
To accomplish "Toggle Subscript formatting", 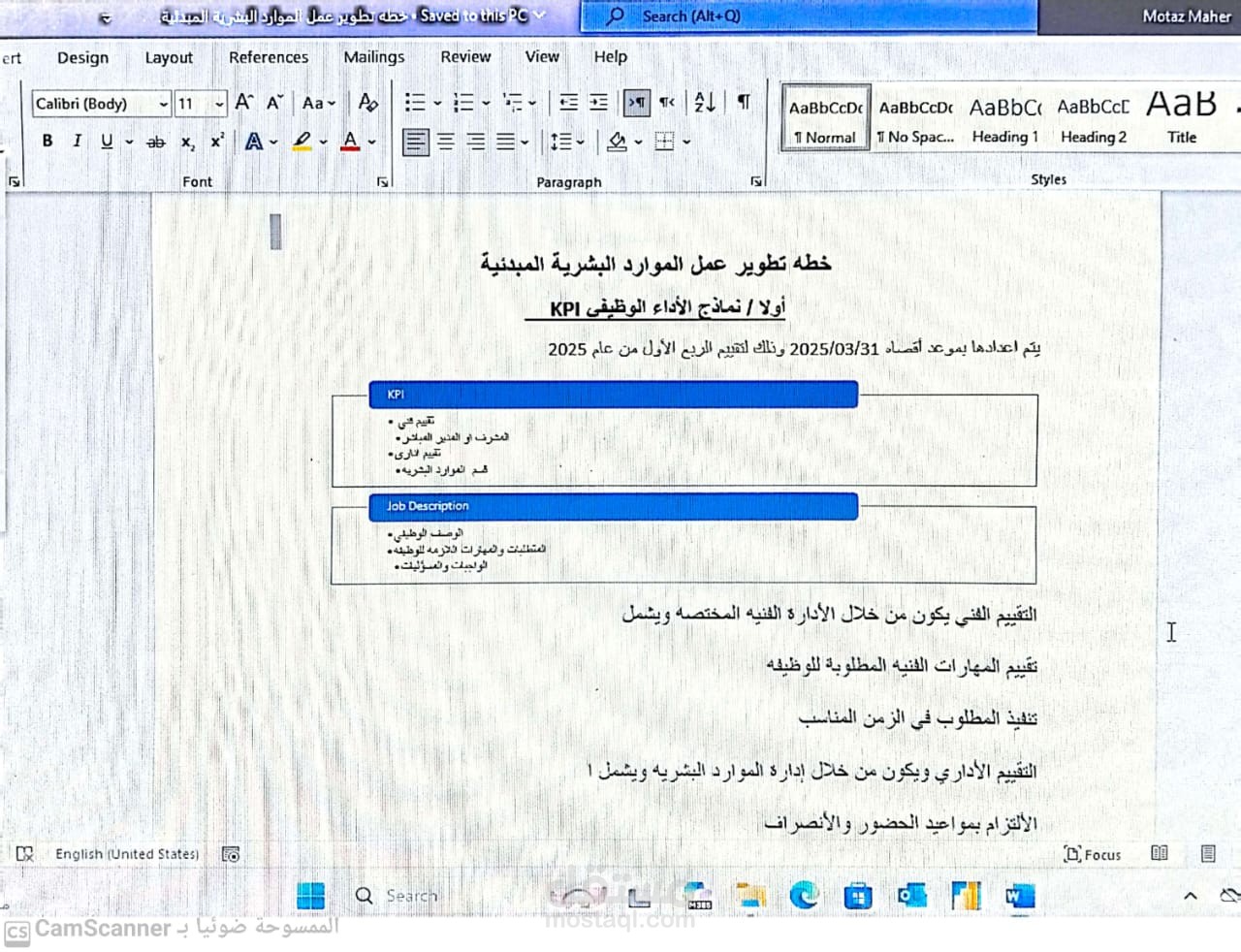I will (187, 142).
